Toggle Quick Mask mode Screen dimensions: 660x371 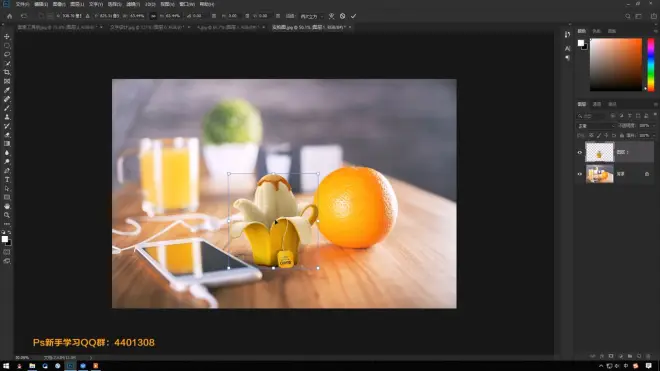7,252
